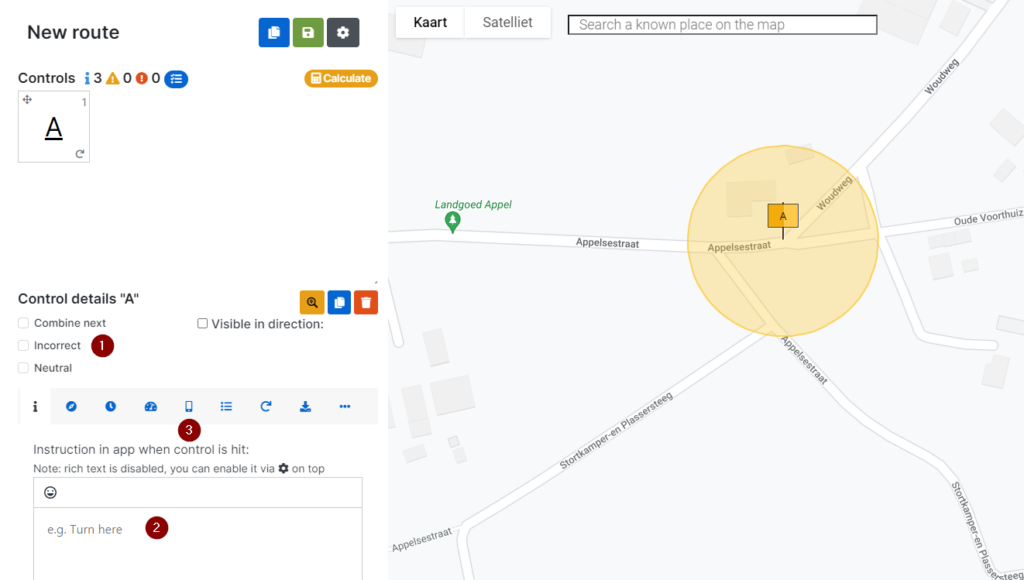Open route settings via the gear icon
This screenshot has height=580, width=1024.
[343, 33]
